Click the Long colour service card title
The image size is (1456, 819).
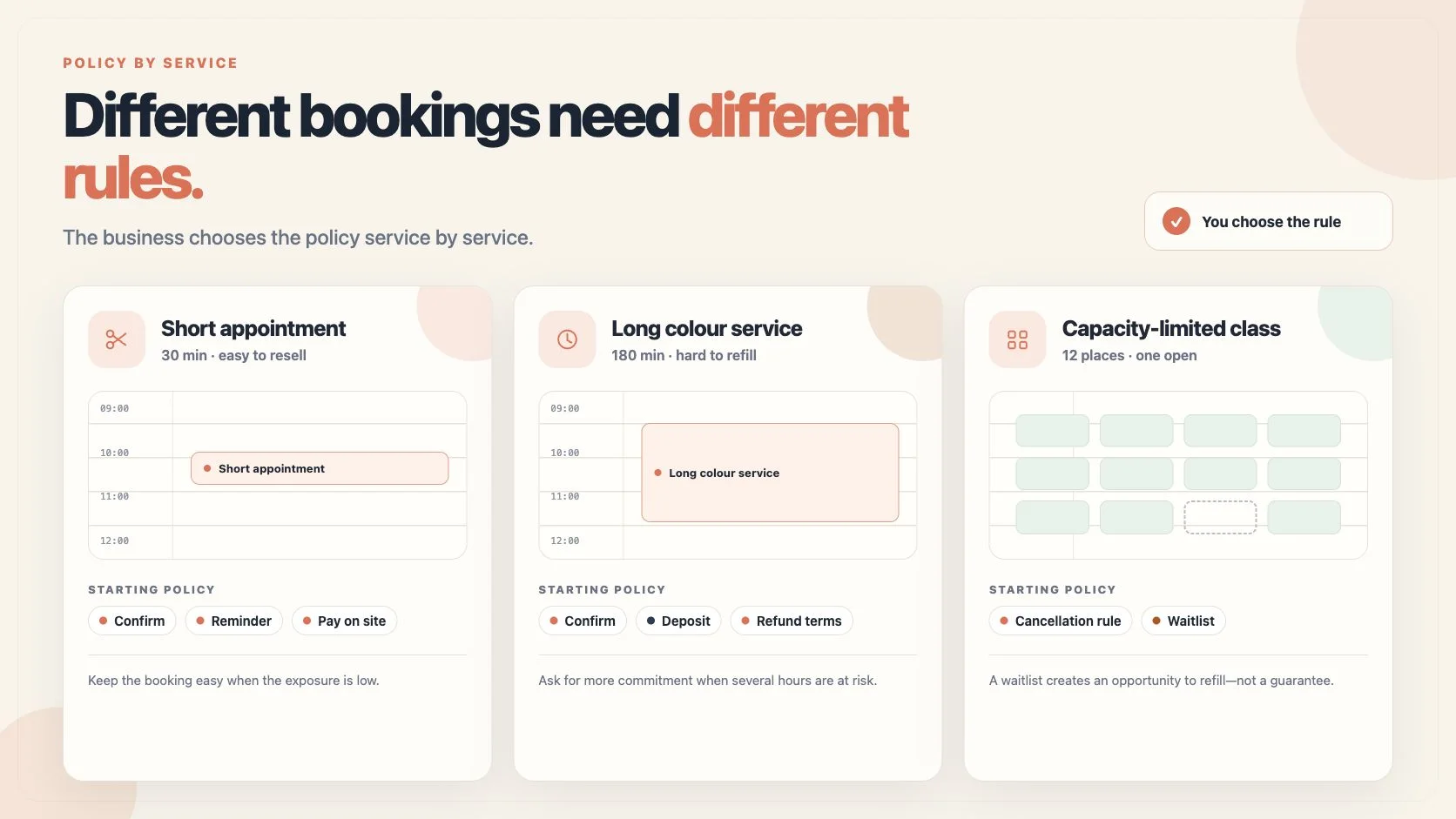point(706,328)
